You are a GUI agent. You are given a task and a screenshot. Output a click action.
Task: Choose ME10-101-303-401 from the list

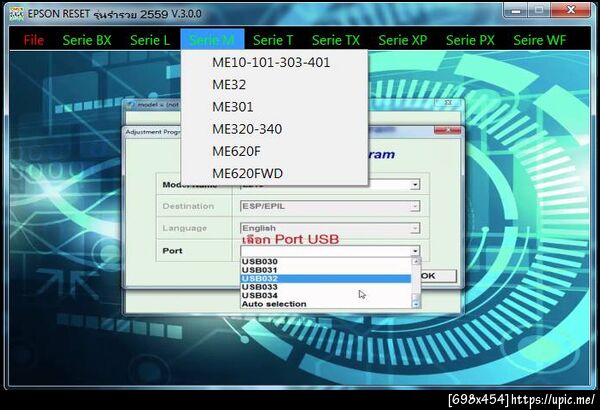(274, 62)
